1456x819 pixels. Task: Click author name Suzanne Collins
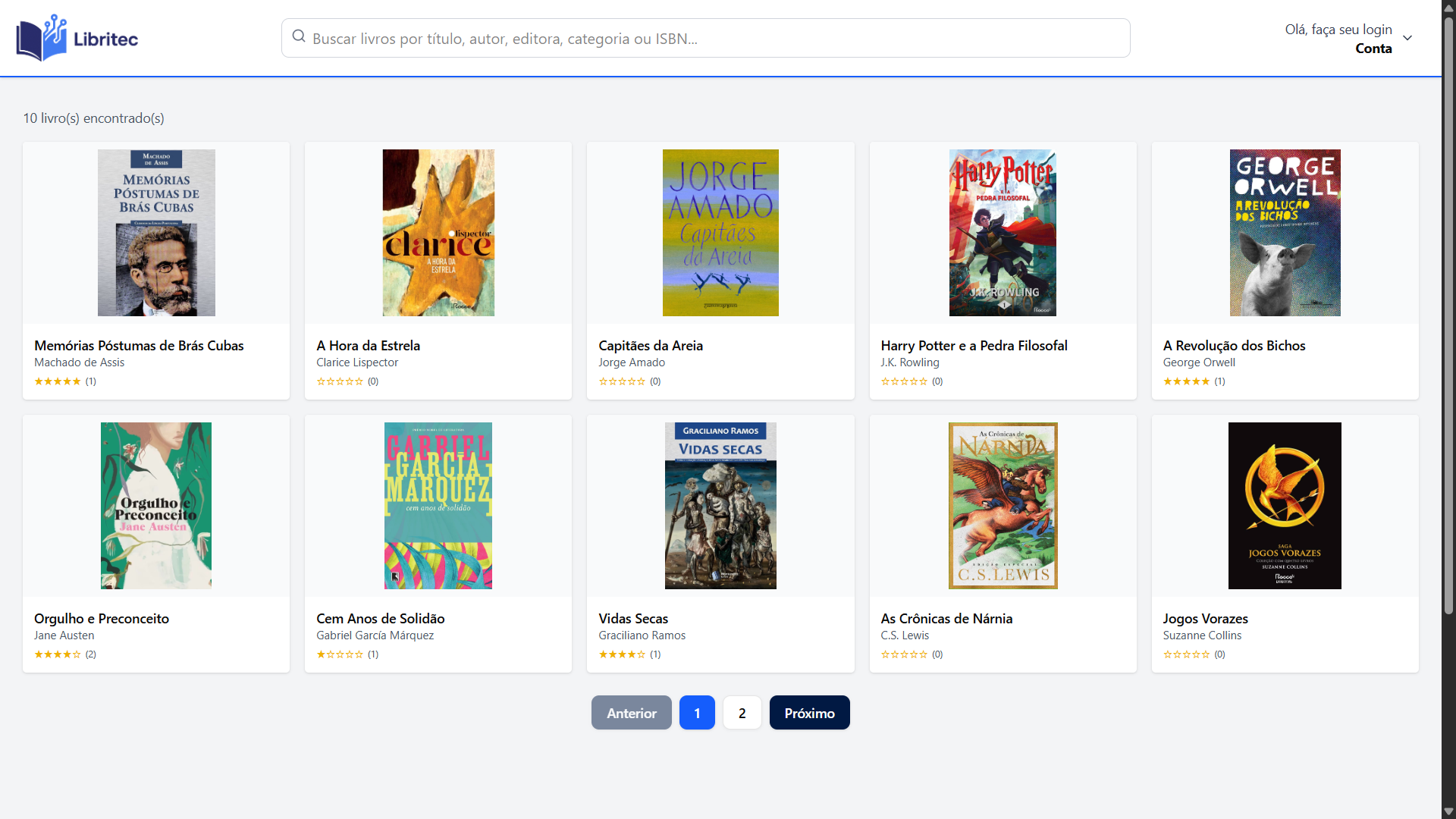coord(1202,635)
